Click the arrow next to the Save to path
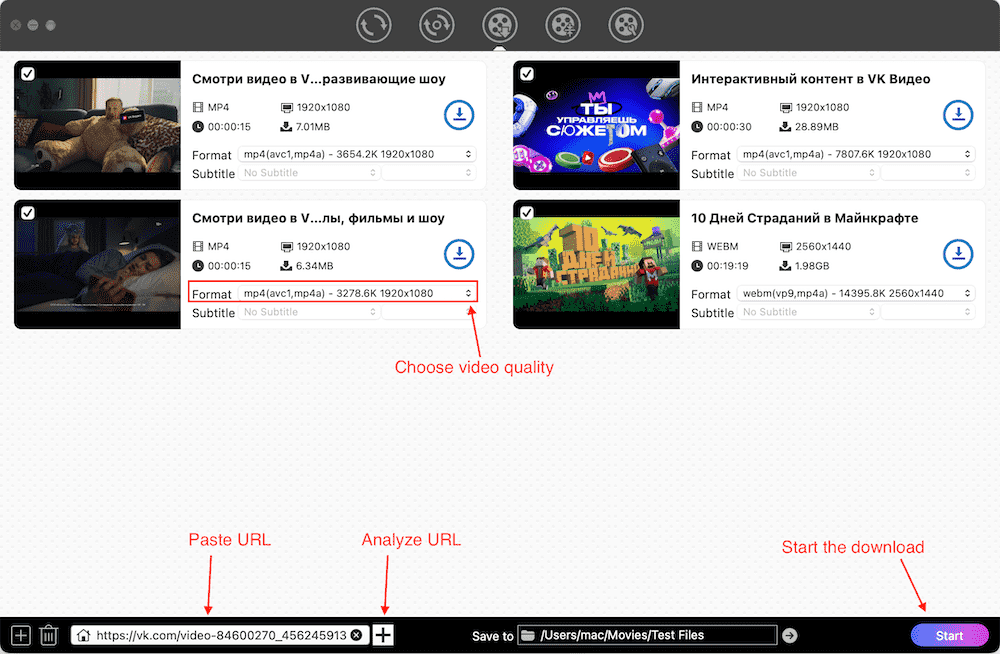Image resolution: width=1000 pixels, height=654 pixels. coord(789,634)
